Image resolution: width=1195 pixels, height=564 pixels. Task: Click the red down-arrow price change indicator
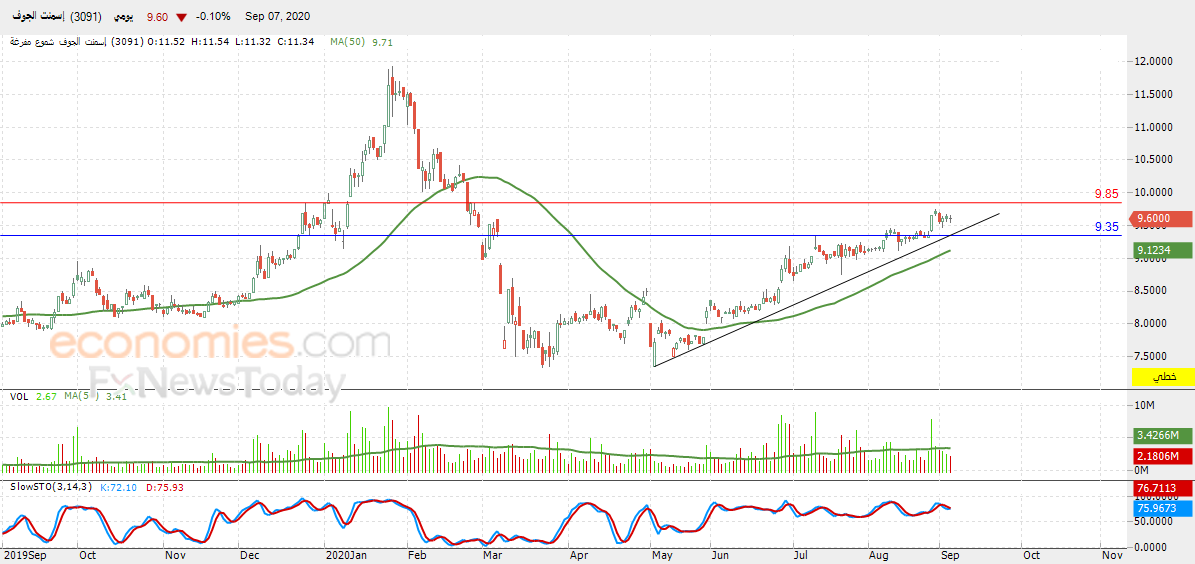coord(181,17)
